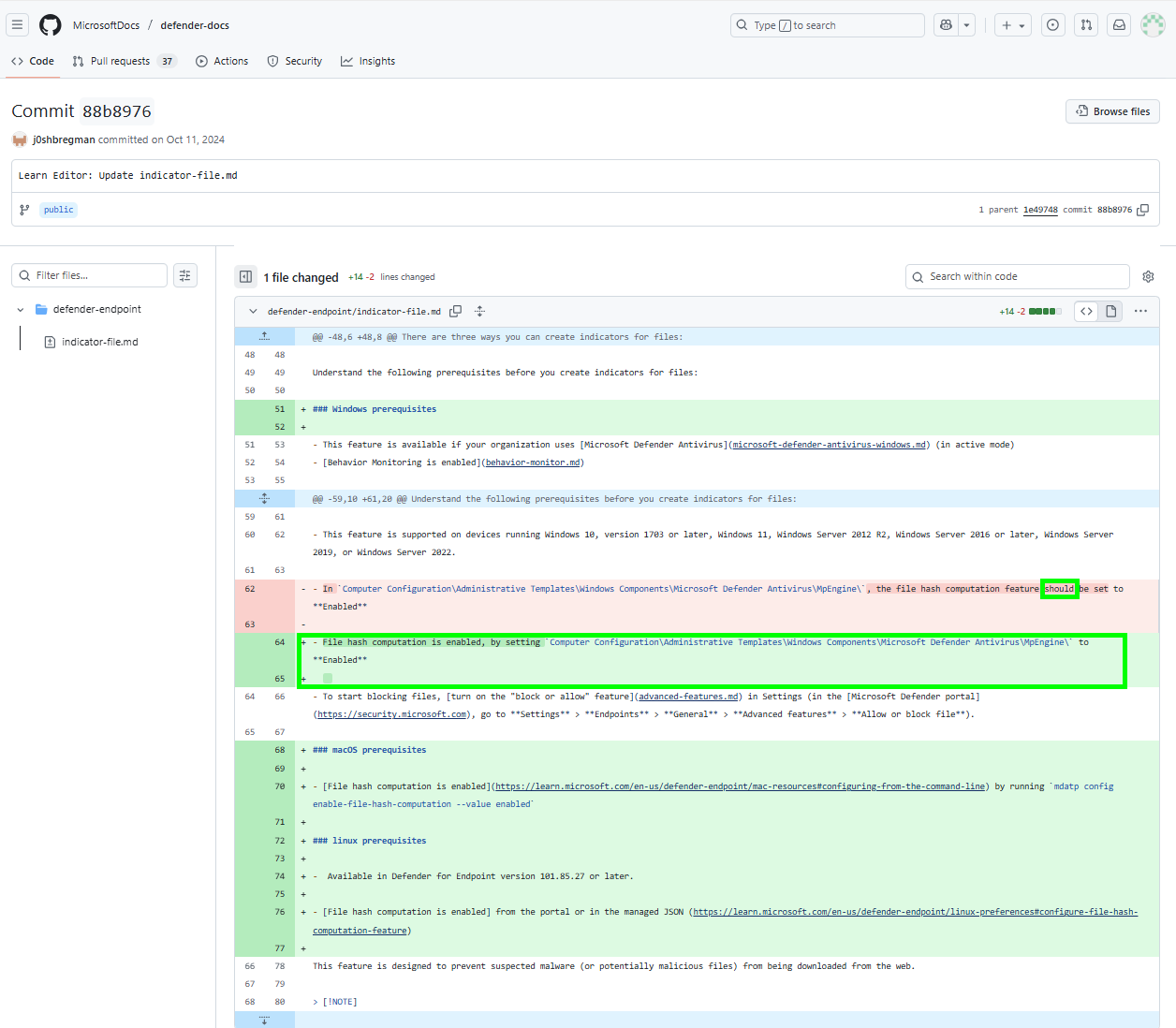Open pull requests icon in header

(1086, 25)
